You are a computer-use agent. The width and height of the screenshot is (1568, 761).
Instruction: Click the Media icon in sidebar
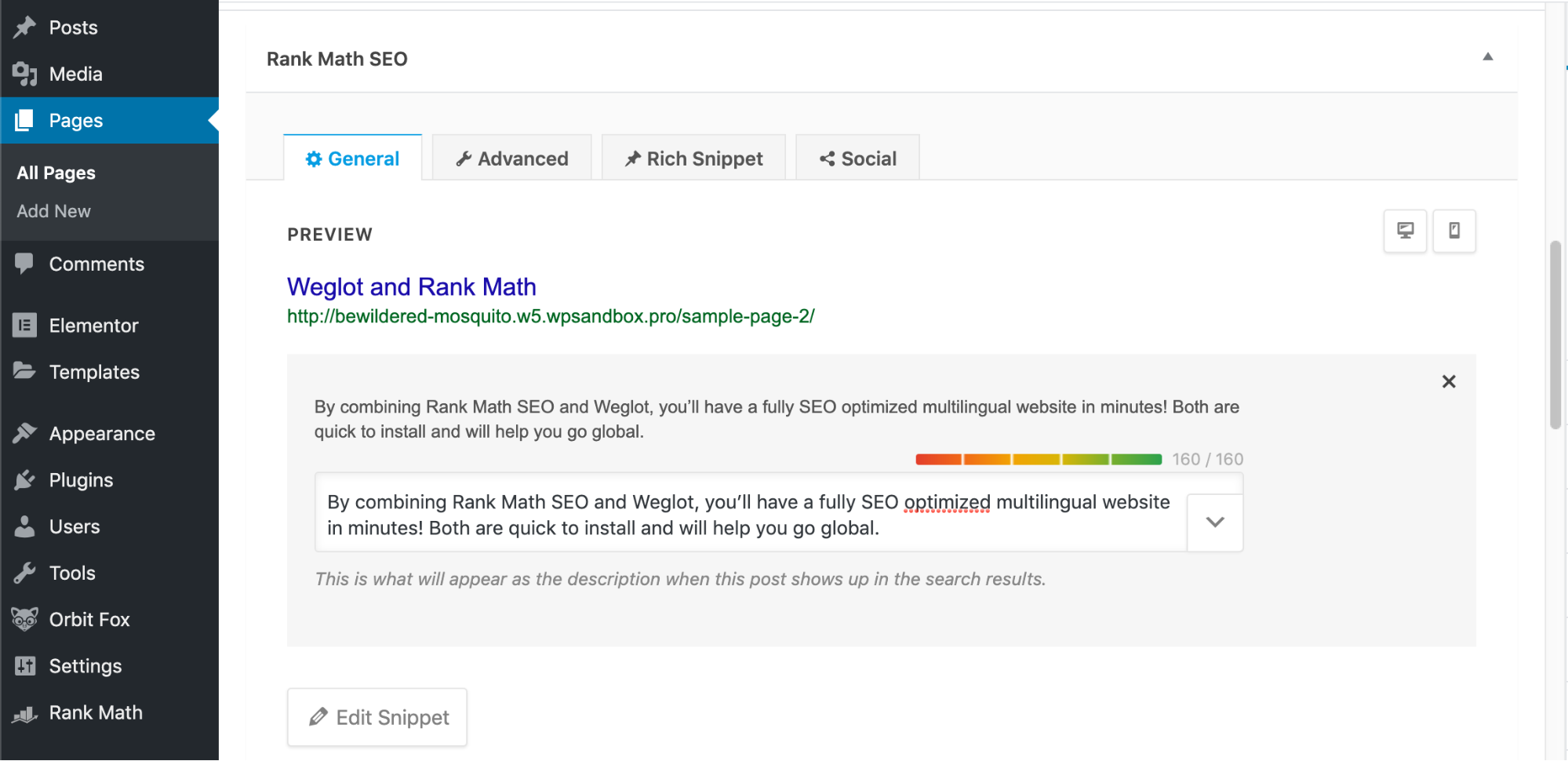(24, 74)
